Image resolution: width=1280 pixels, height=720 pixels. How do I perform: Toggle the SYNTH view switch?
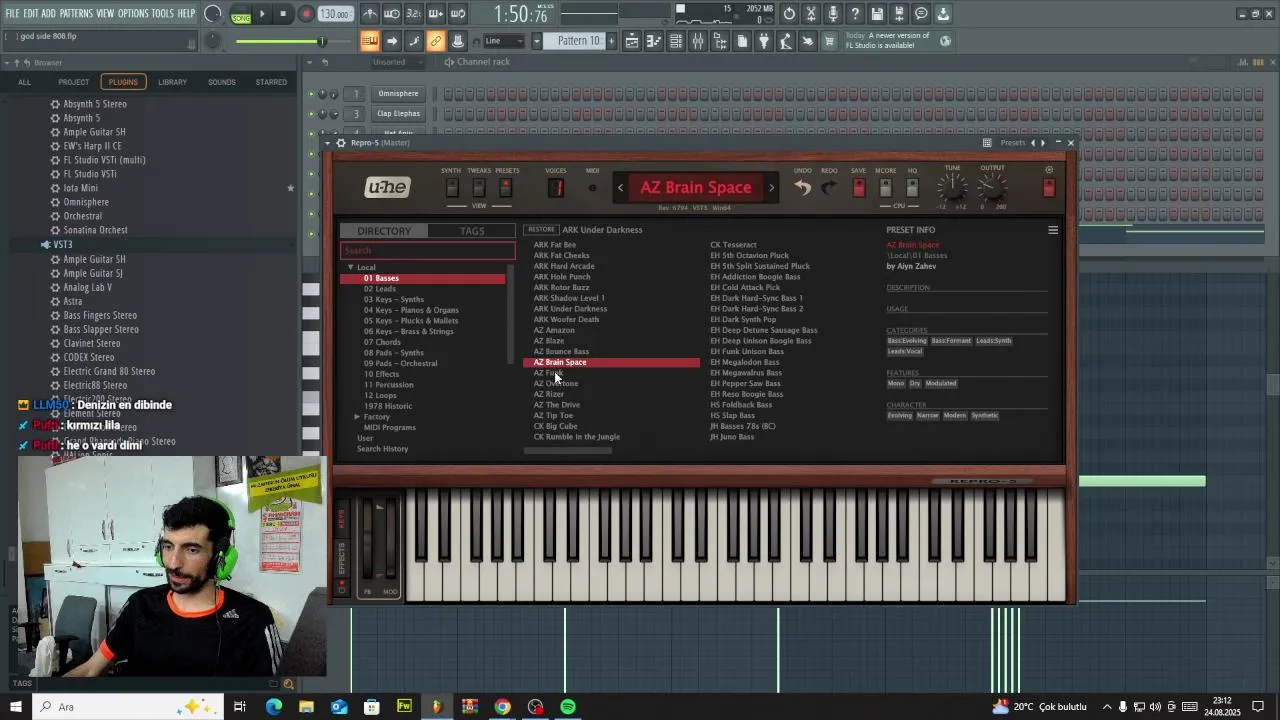(x=452, y=187)
